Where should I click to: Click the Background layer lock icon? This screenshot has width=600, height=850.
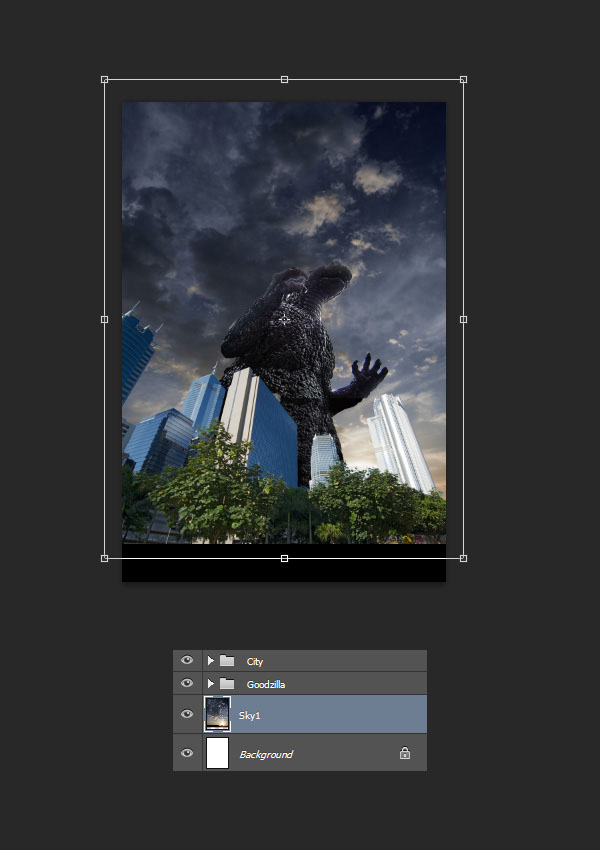coord(405,753)
